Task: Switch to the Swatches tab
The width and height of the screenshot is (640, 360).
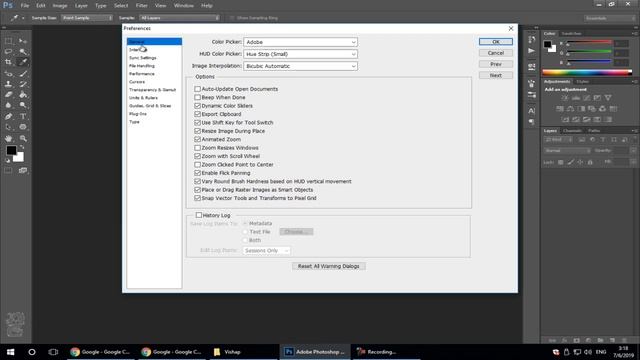Action: [x=571, y=33]
